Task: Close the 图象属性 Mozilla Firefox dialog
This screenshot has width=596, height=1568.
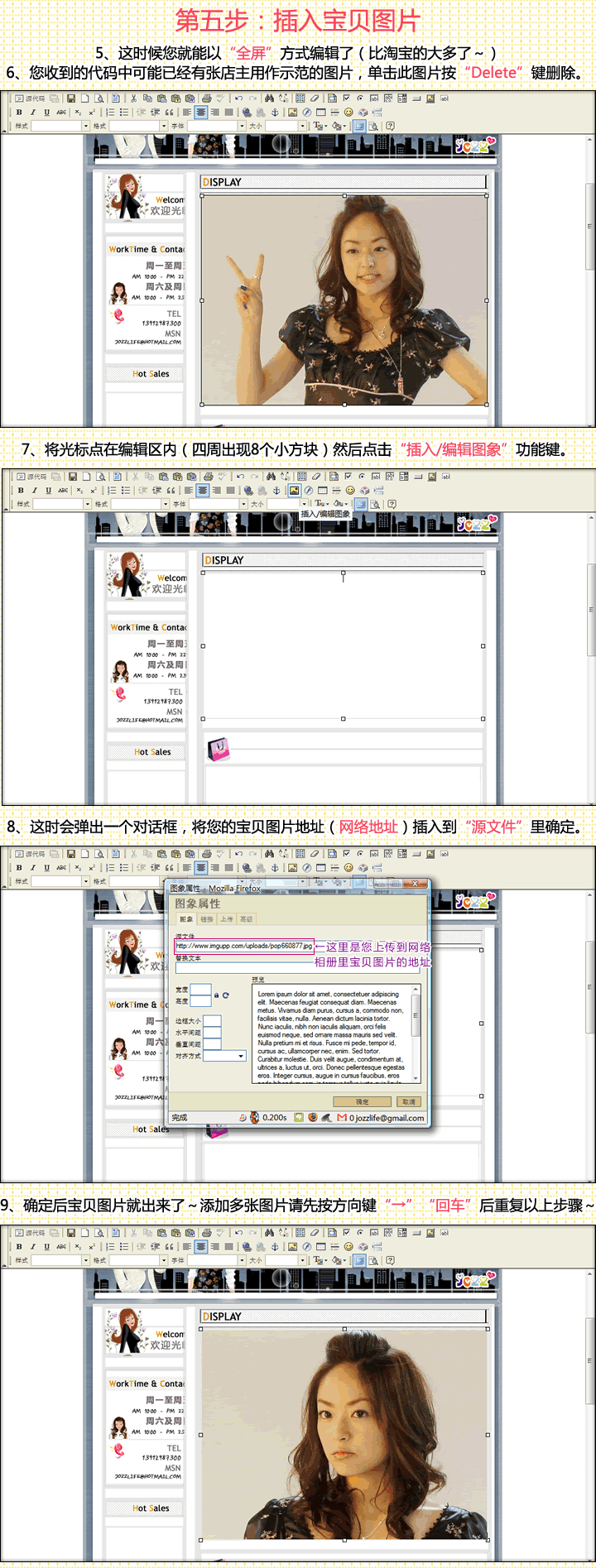Action: click(416, 884)
